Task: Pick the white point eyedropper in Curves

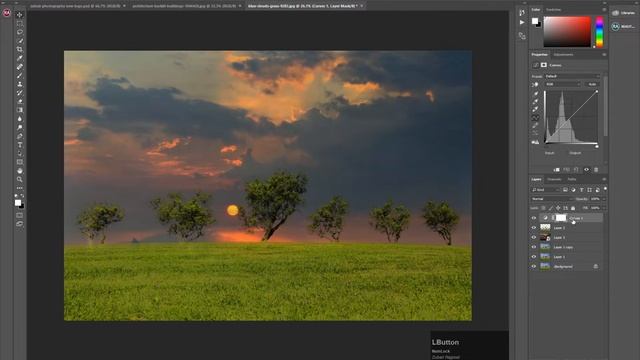Action: pos(536,109)
